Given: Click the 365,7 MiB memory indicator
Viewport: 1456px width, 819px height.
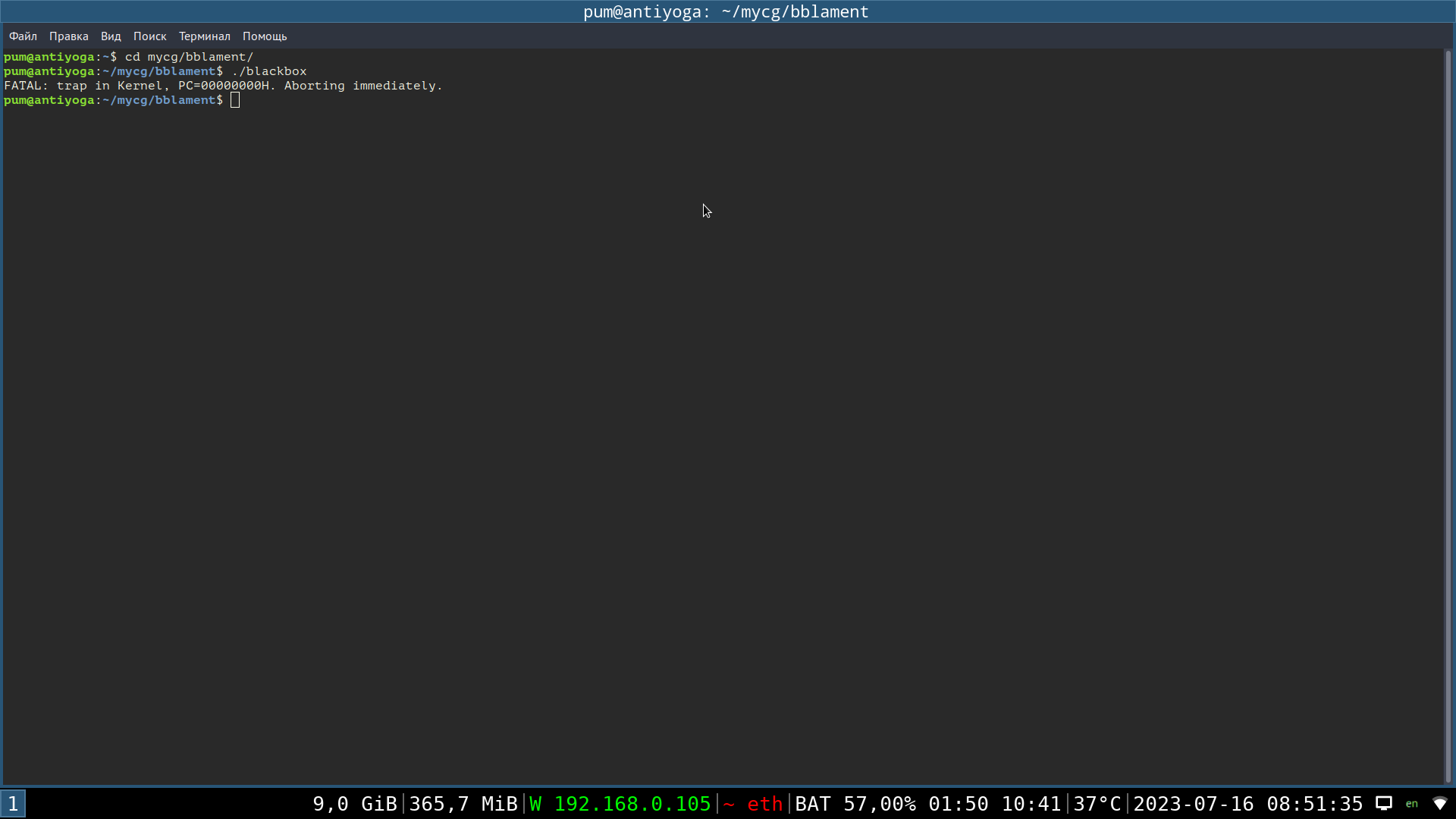Looking at the screenshot, I should [x=463, y=804].
